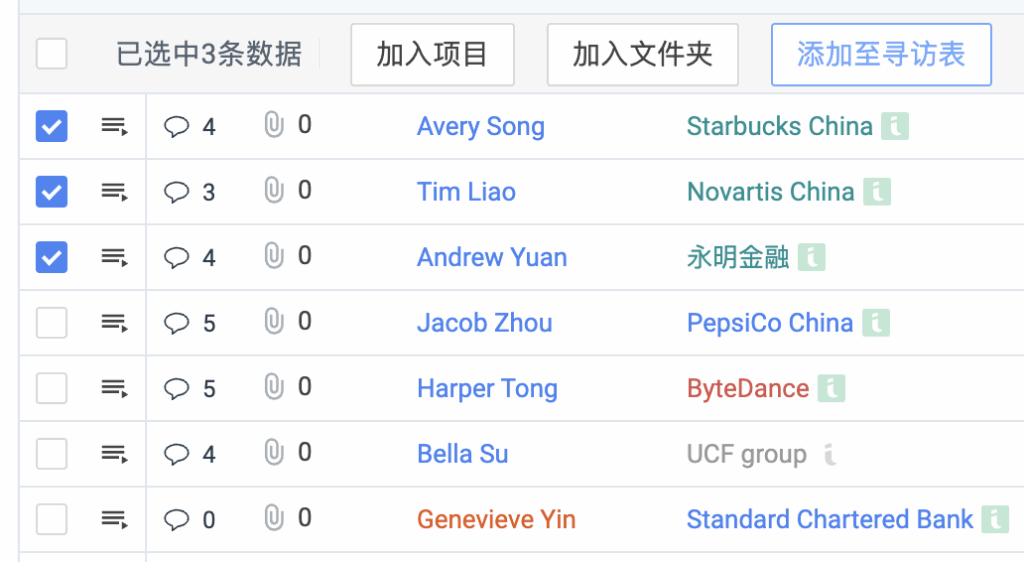Open the Novartis China company link

pyautogui.click(x=771, y=192)
